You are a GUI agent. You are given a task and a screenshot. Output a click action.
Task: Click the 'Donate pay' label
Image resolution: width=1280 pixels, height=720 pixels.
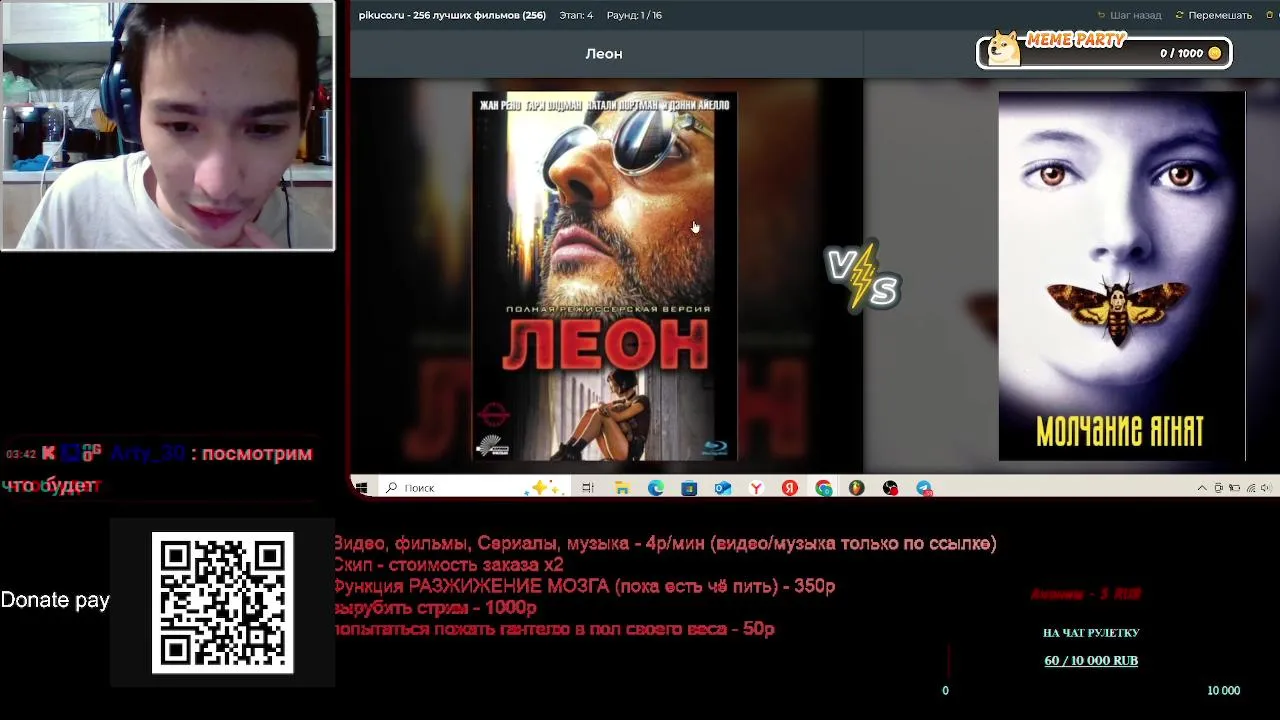pos(55,600)
